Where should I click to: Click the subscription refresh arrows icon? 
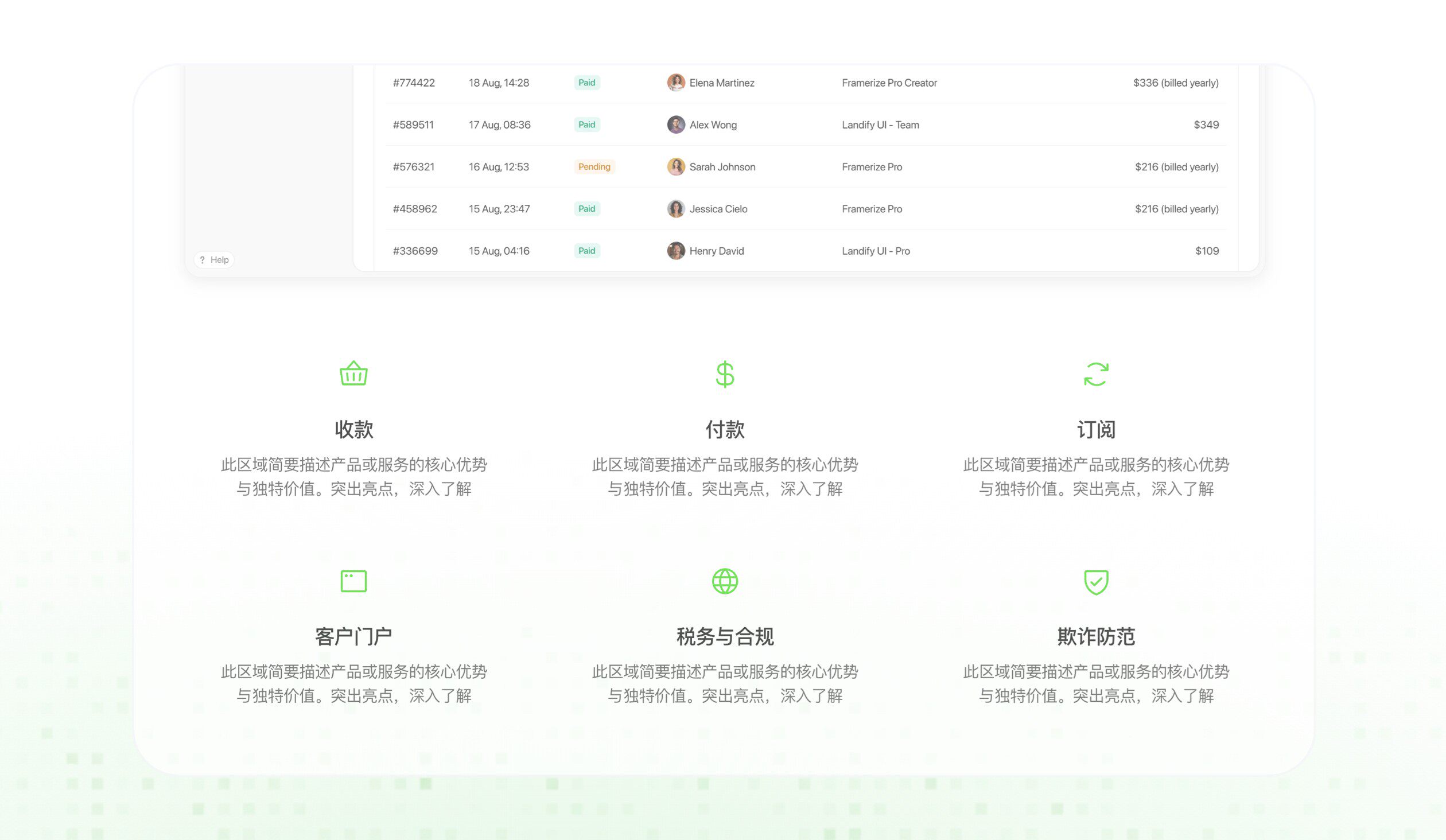click(1095, 374)
